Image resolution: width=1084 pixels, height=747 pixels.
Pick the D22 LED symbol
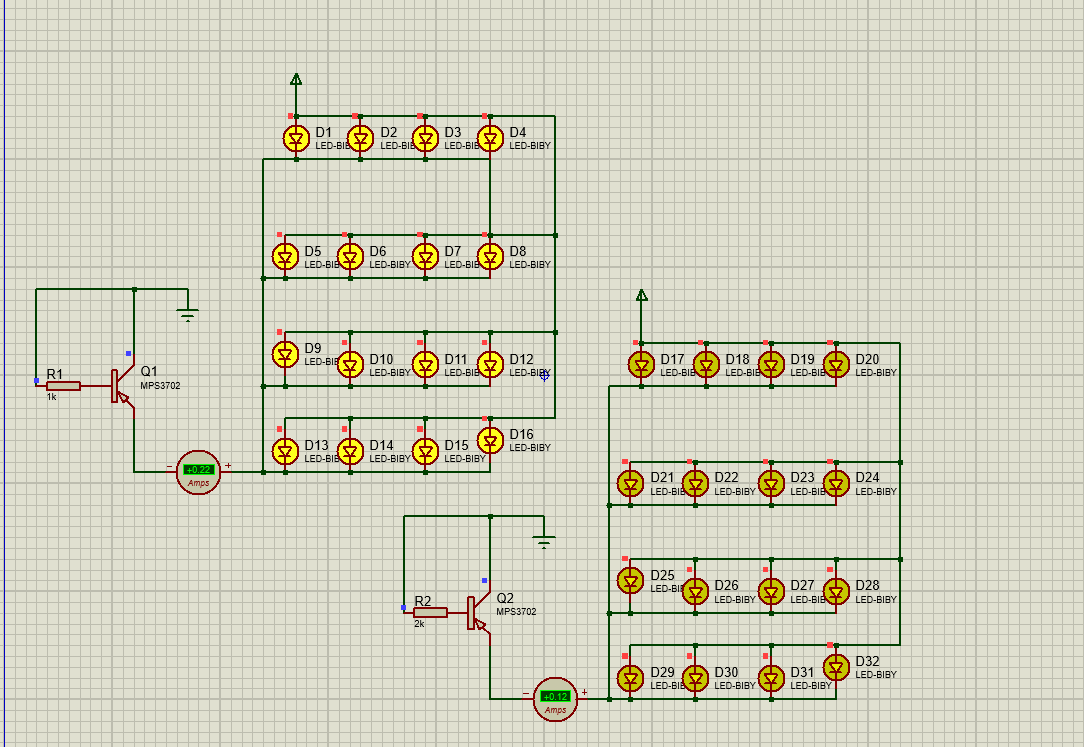[x=695, y=484]
